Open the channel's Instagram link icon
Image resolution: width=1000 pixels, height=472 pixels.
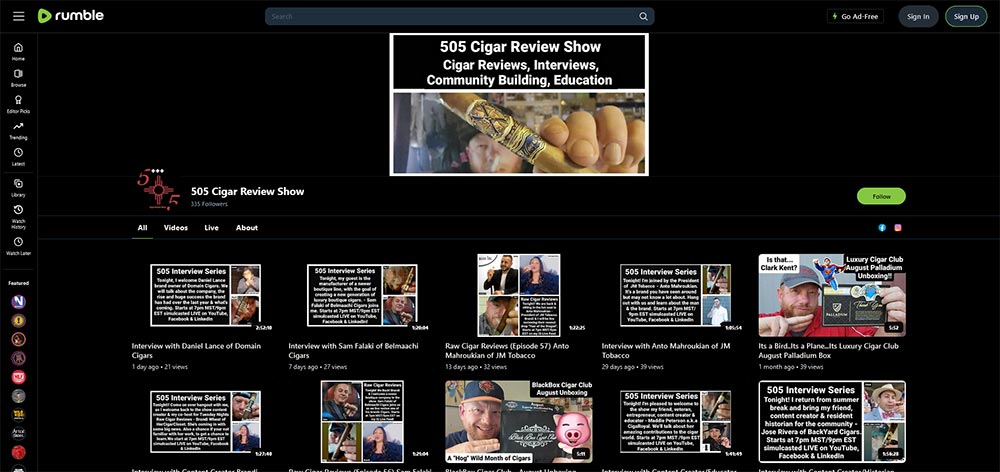[x=898, y=228]
